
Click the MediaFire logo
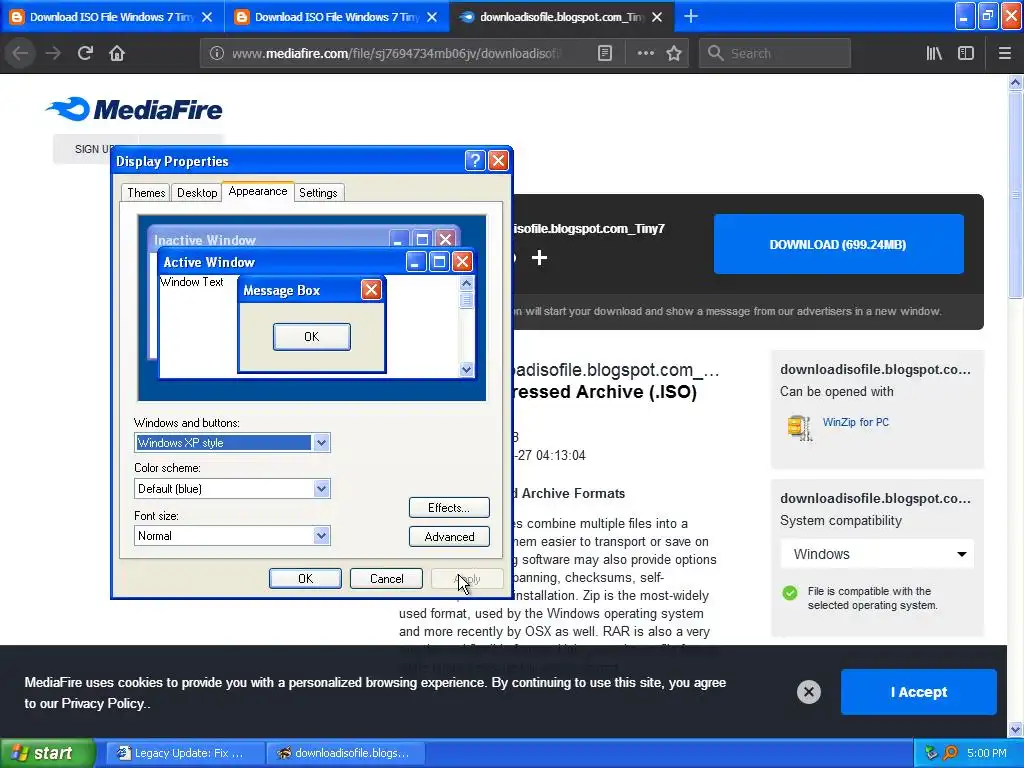pos(134,109)
